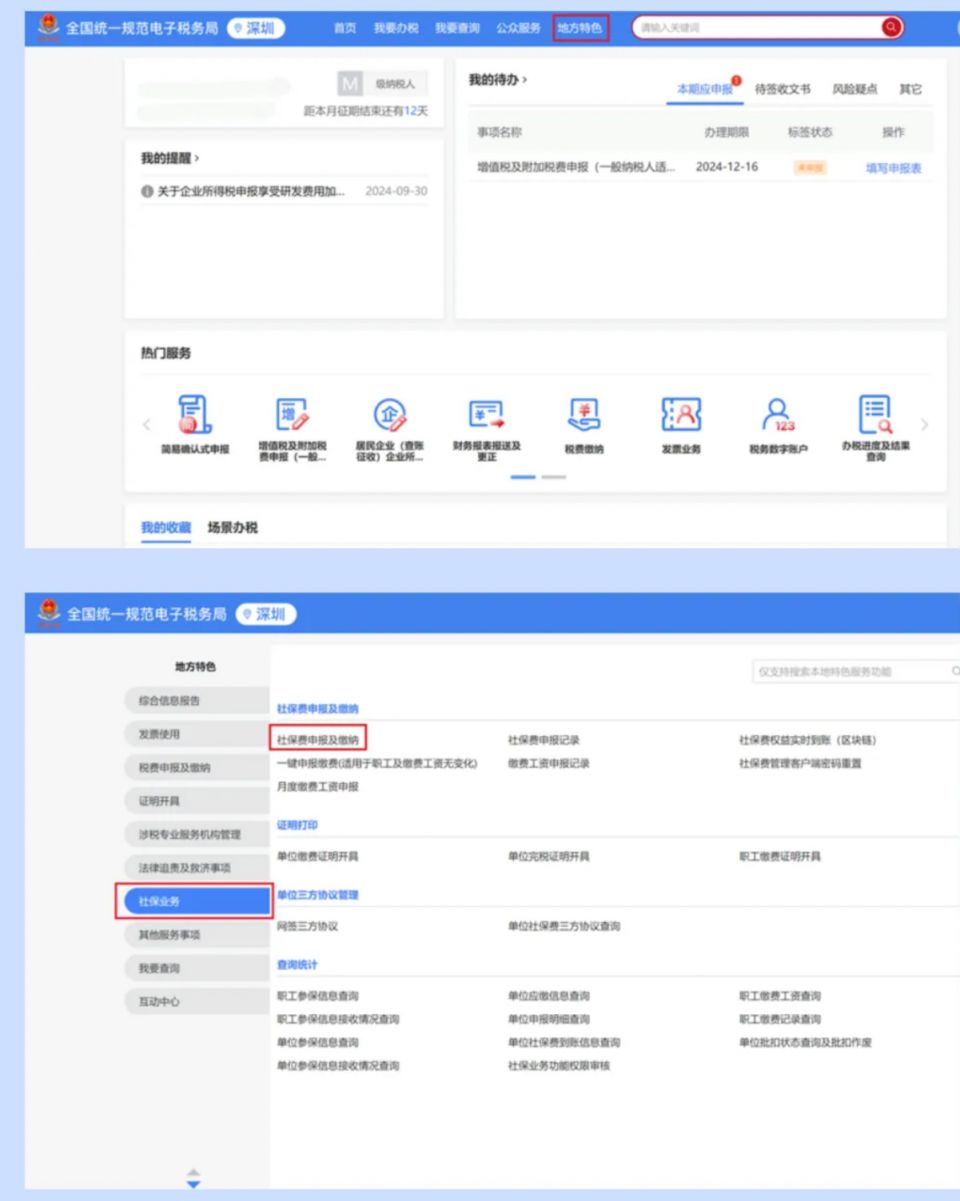960x1201 pixels.
Task: Open 深圳 location selector in top header
Action: (256, 28)
